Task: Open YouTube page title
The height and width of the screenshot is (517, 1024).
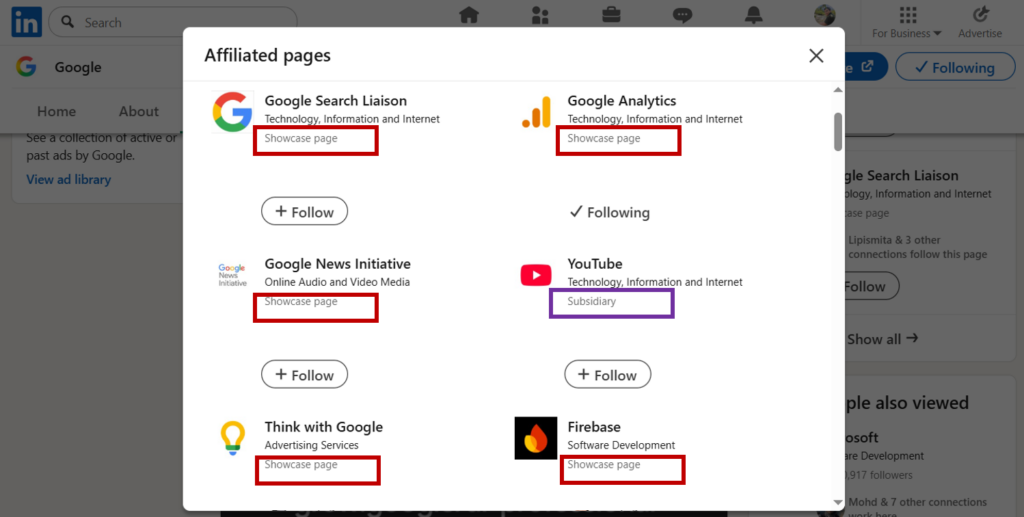Action: tap(595, 264)
